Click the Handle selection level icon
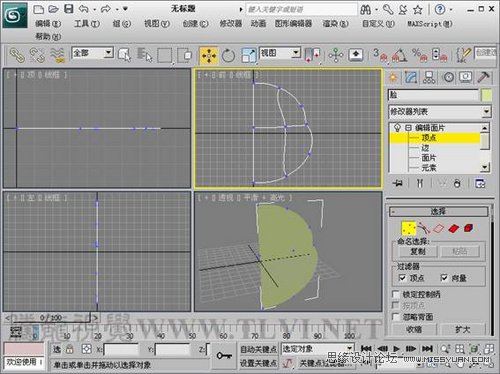This screenshot has height=374, width=500. pos(424,229)
